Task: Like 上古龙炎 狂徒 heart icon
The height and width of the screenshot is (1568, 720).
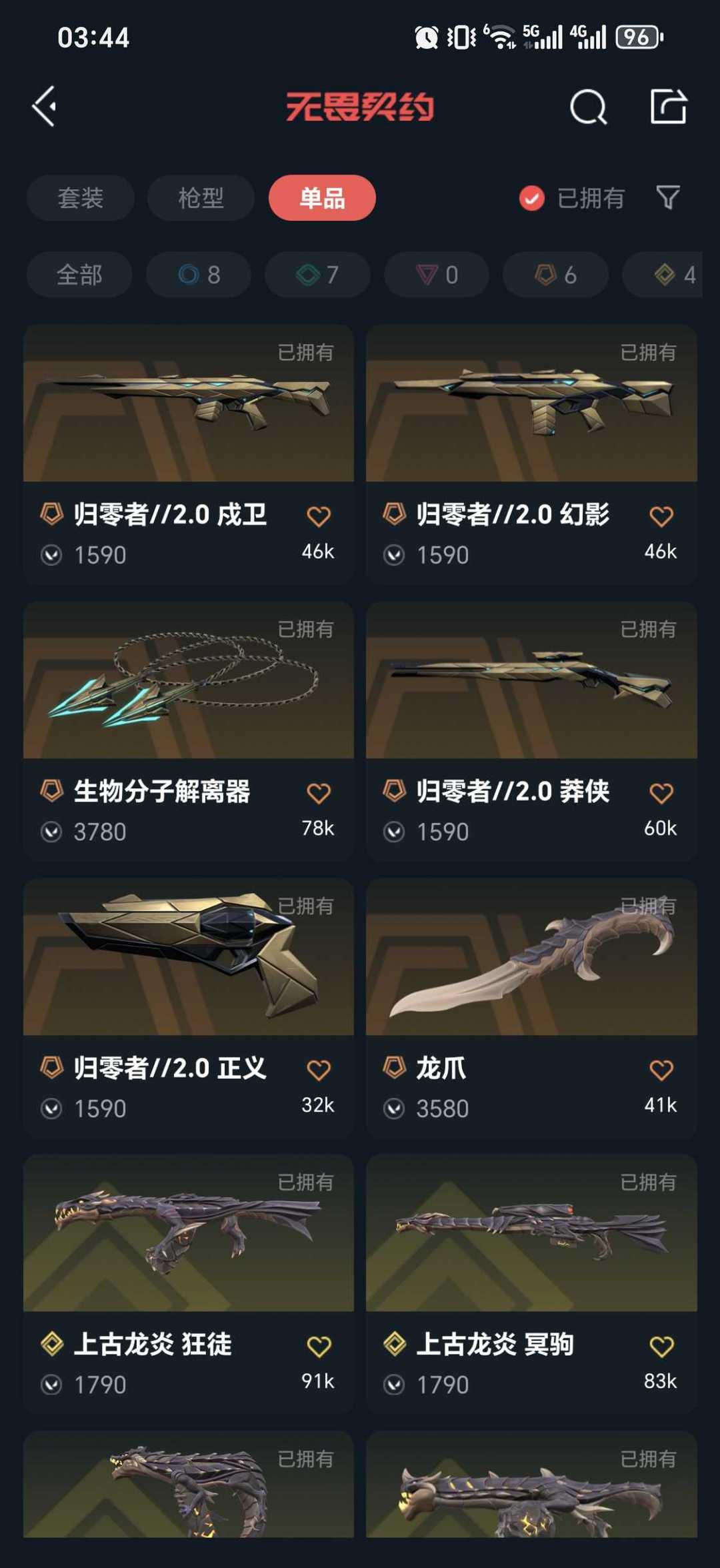Action: click(x=319, y=1346)
